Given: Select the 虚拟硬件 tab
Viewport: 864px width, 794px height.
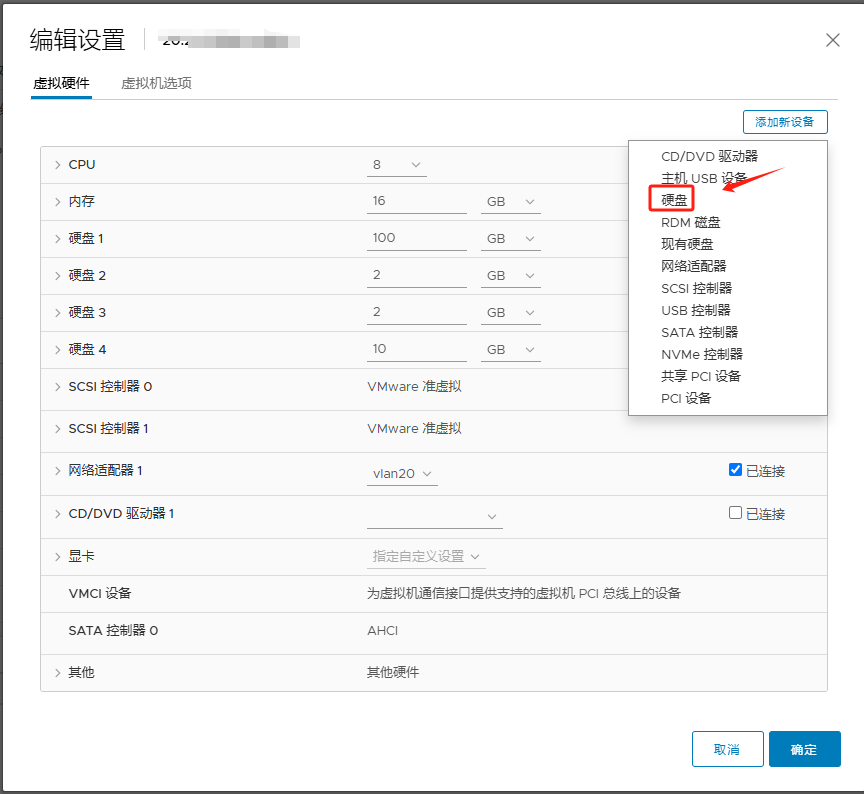Looking at the screenshot, I should click(x=61, y=83).
